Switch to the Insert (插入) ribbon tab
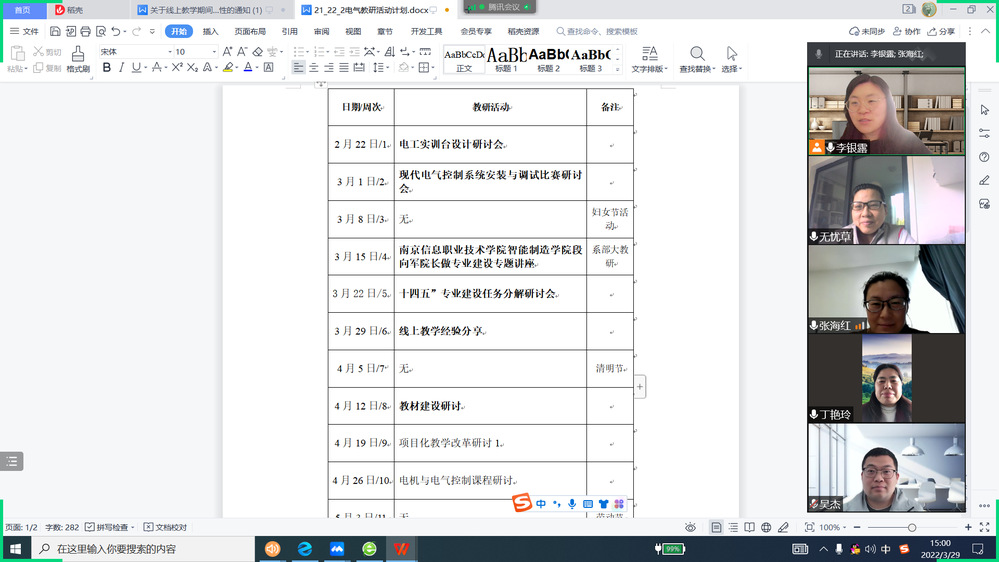This screenshot has width=999, height=562. click(210, 31)
